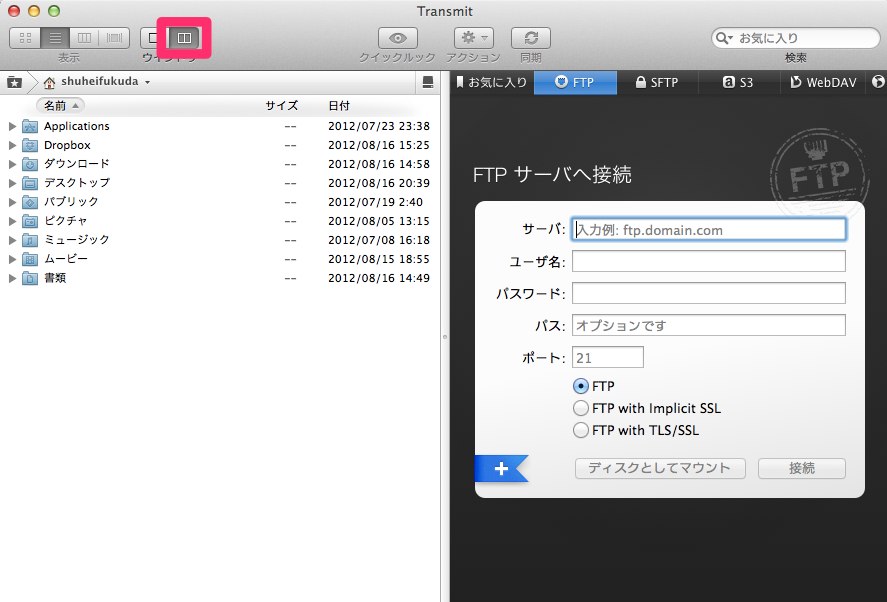Open the Action gear menu

tap(473, 38)
